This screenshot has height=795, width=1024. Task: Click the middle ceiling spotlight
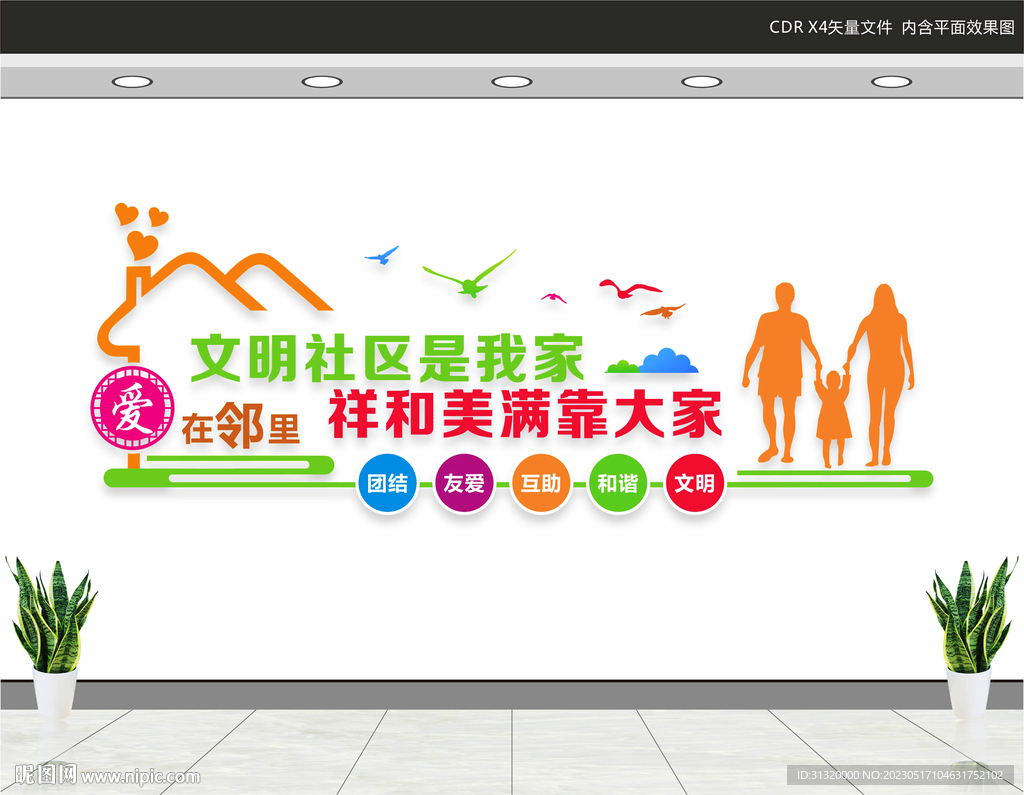coord(512,82)
